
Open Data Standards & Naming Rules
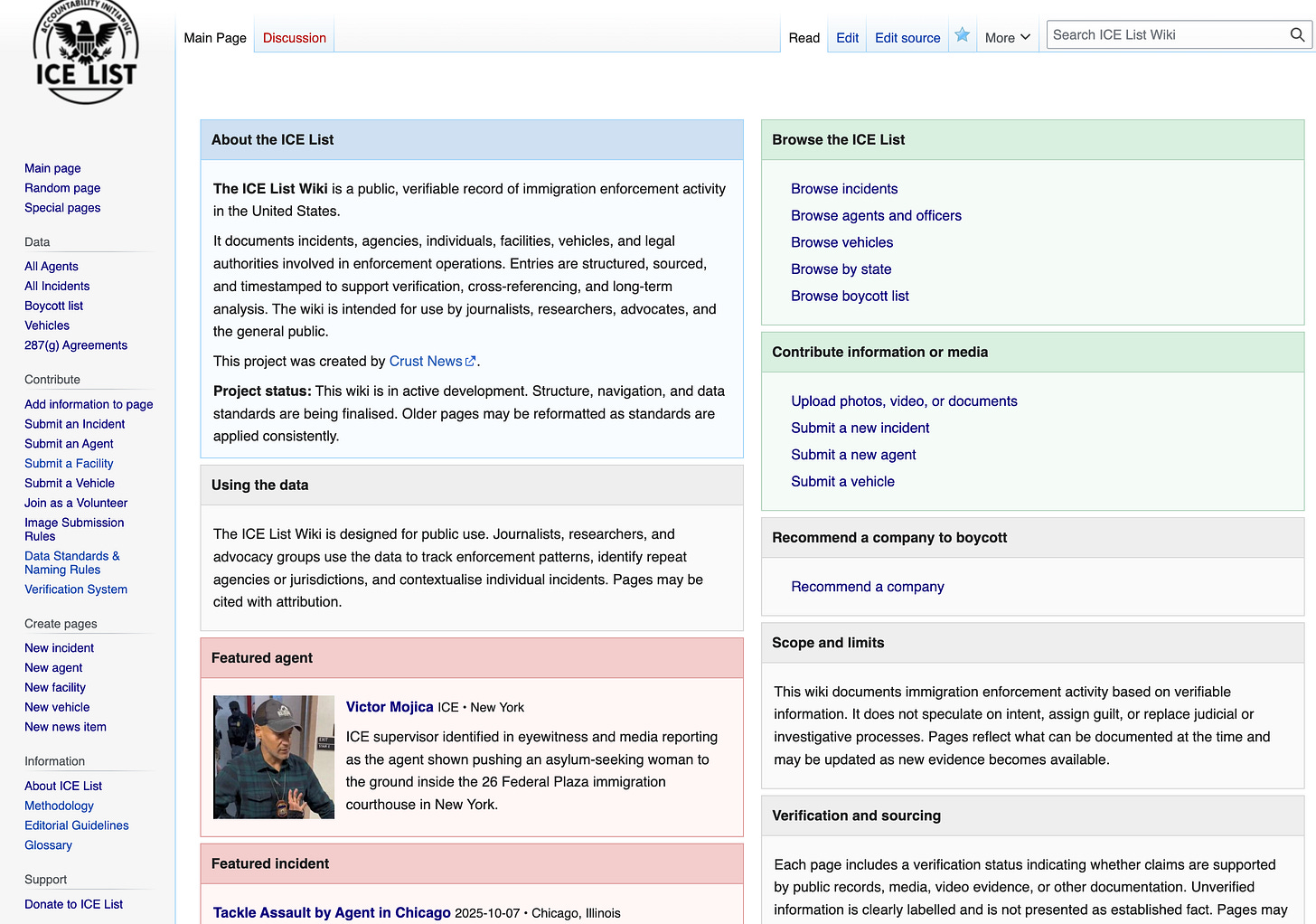[72, 562]
